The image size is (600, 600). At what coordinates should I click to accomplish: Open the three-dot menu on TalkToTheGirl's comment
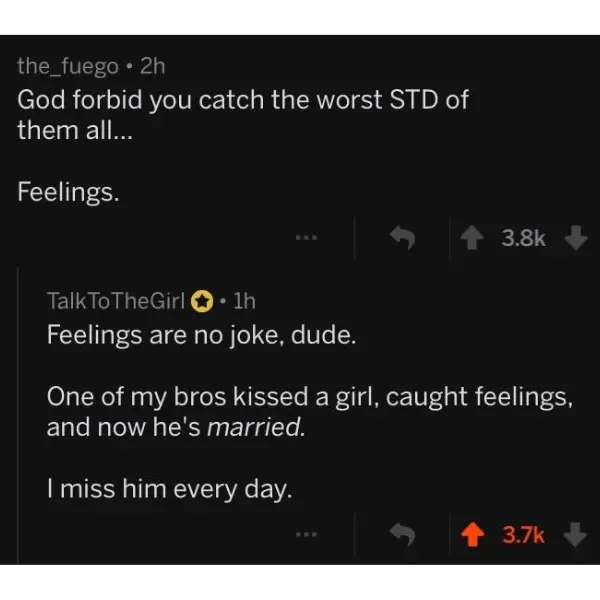tap(305, 535)
